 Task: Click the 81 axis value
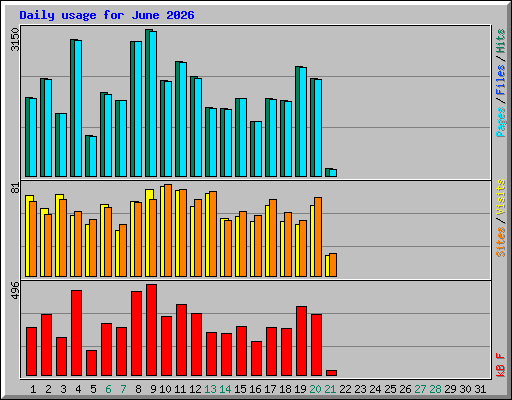(x=15, y=188)
